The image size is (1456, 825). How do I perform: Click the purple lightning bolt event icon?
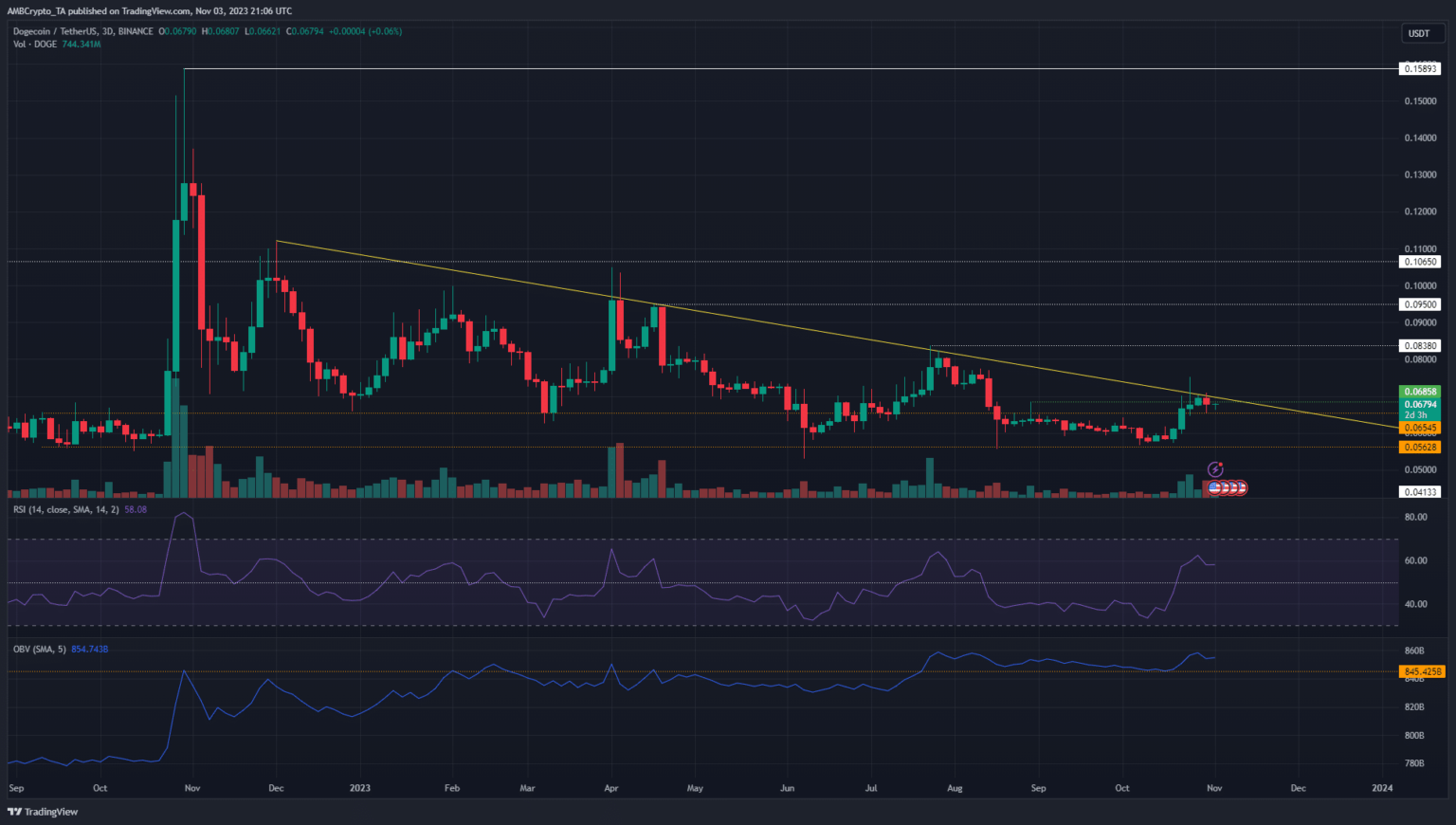click(x=1215, y=469)
